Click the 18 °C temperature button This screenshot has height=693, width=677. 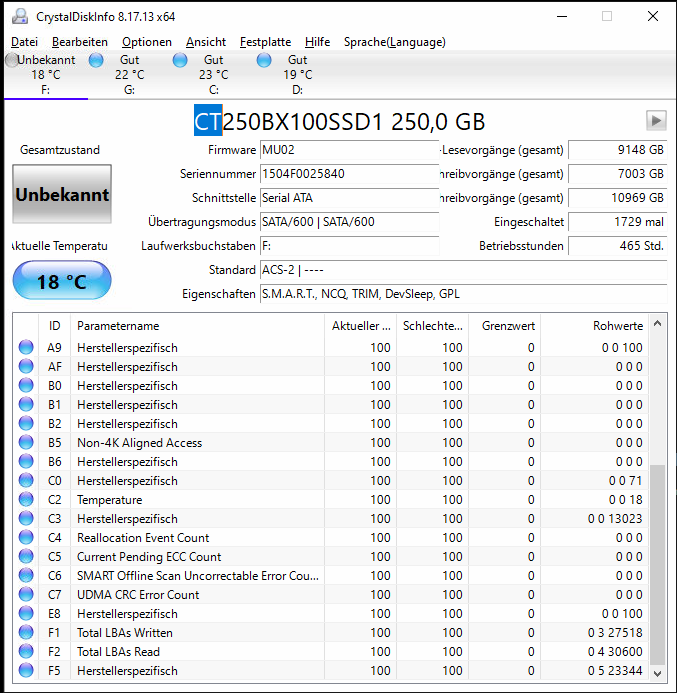pos(62,281)
